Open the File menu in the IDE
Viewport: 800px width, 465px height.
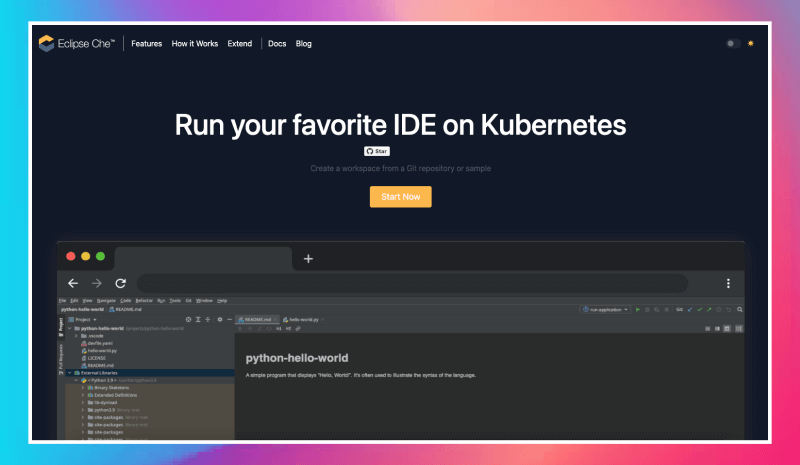pos(62,301)
